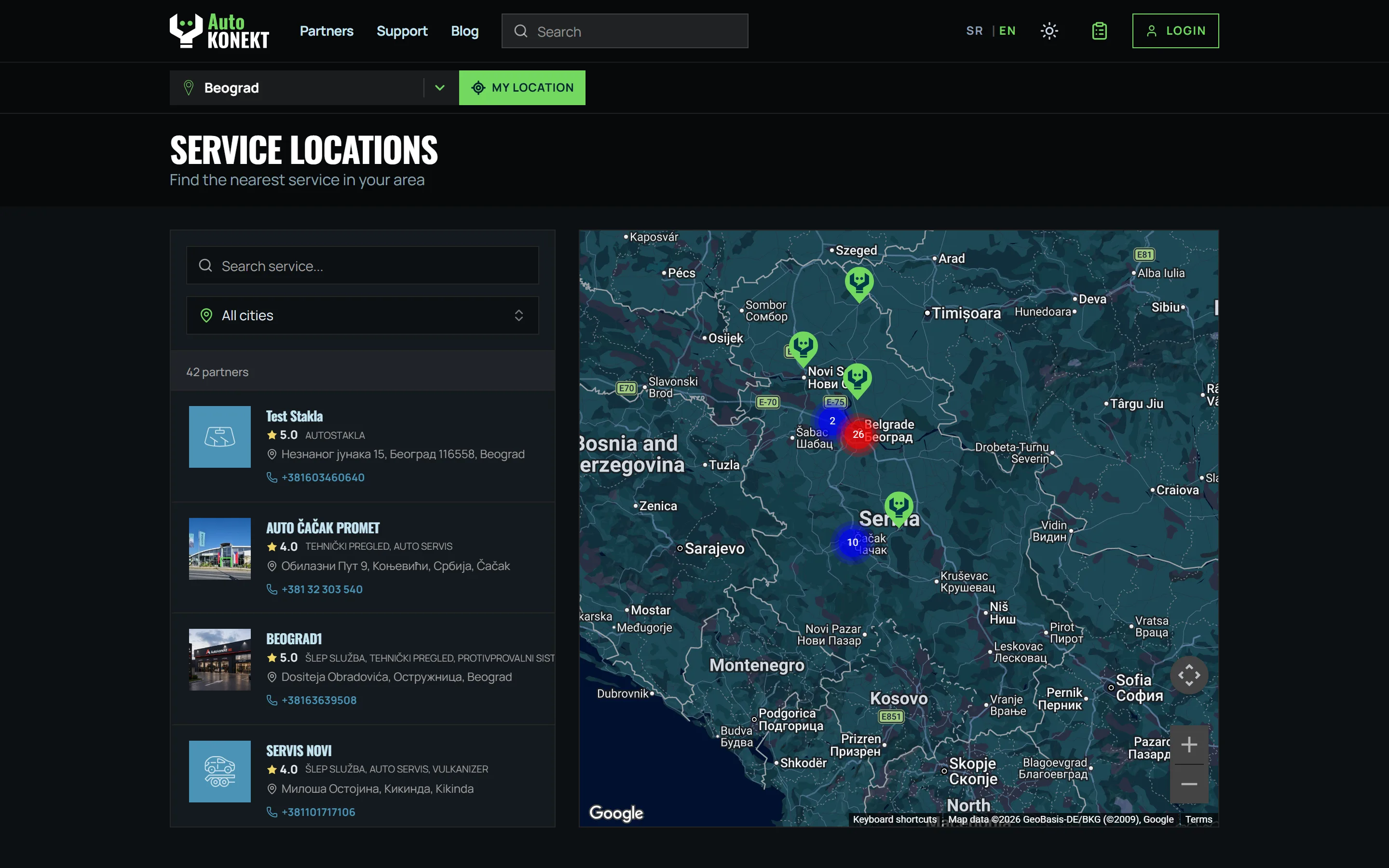Toggle light theme sun icon

(x=1049, y=31)
